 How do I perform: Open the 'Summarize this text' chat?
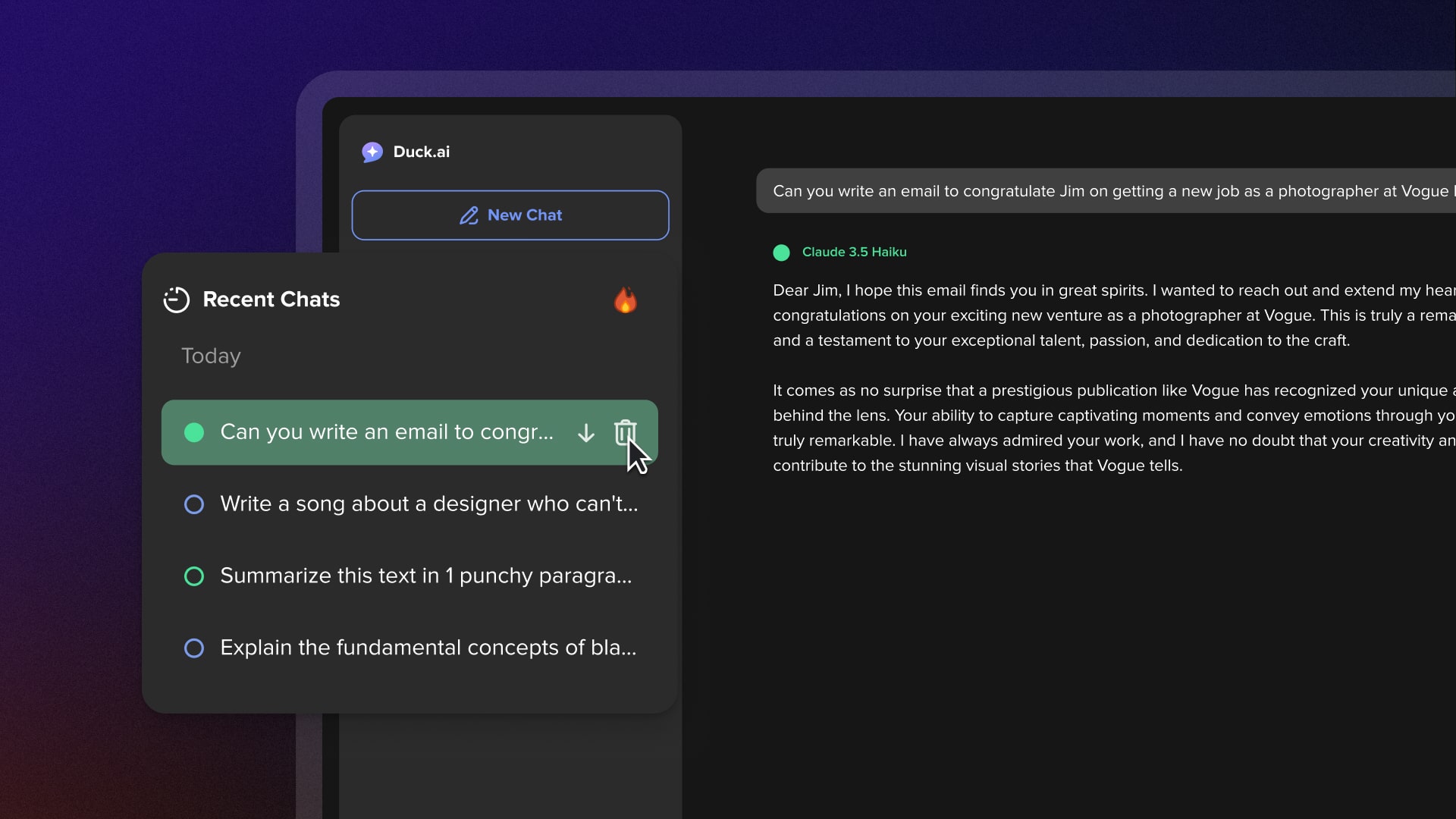(409, 576)
